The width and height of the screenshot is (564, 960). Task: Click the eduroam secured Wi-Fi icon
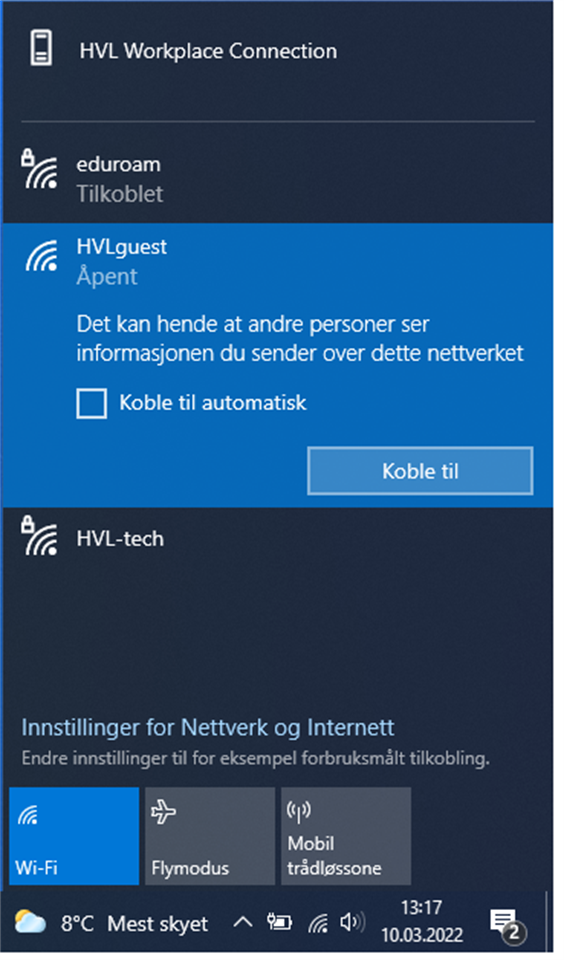pos(40,168)
